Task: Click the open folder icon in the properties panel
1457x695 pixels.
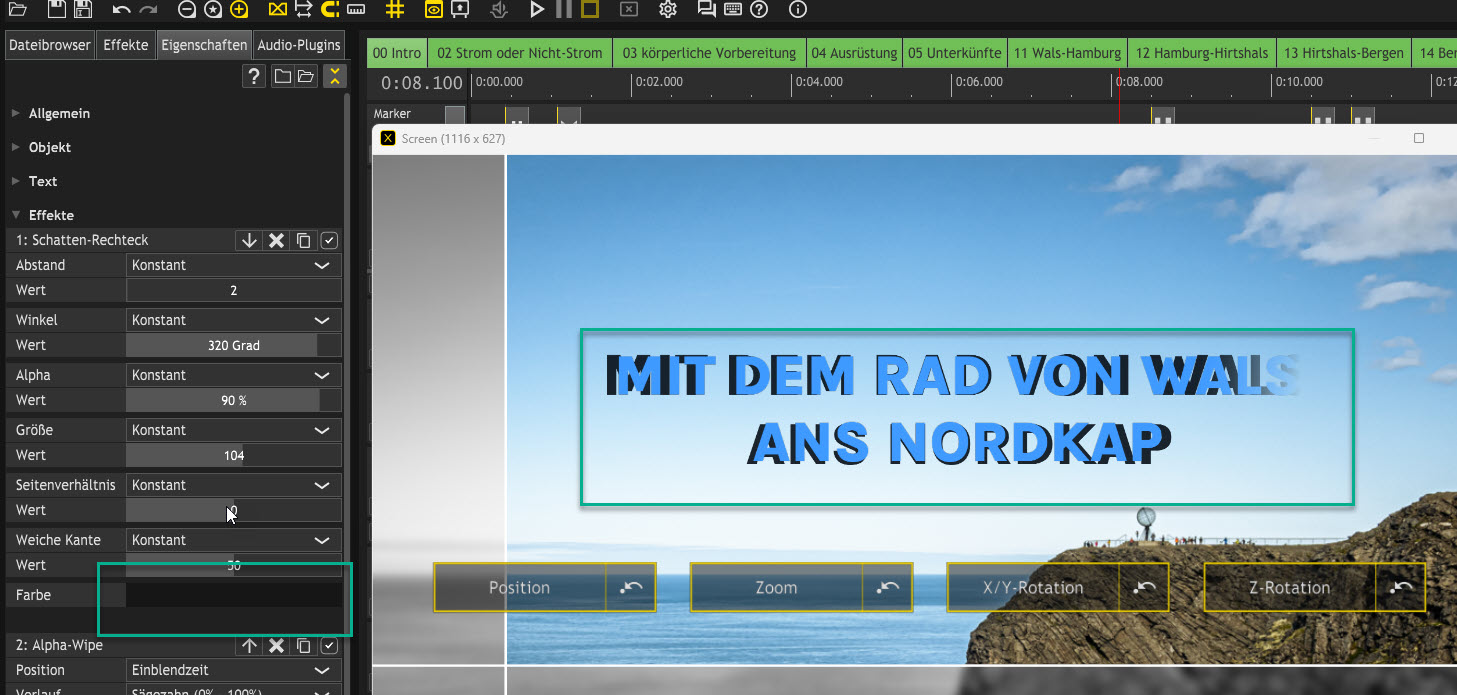Action: coord(306,76)
